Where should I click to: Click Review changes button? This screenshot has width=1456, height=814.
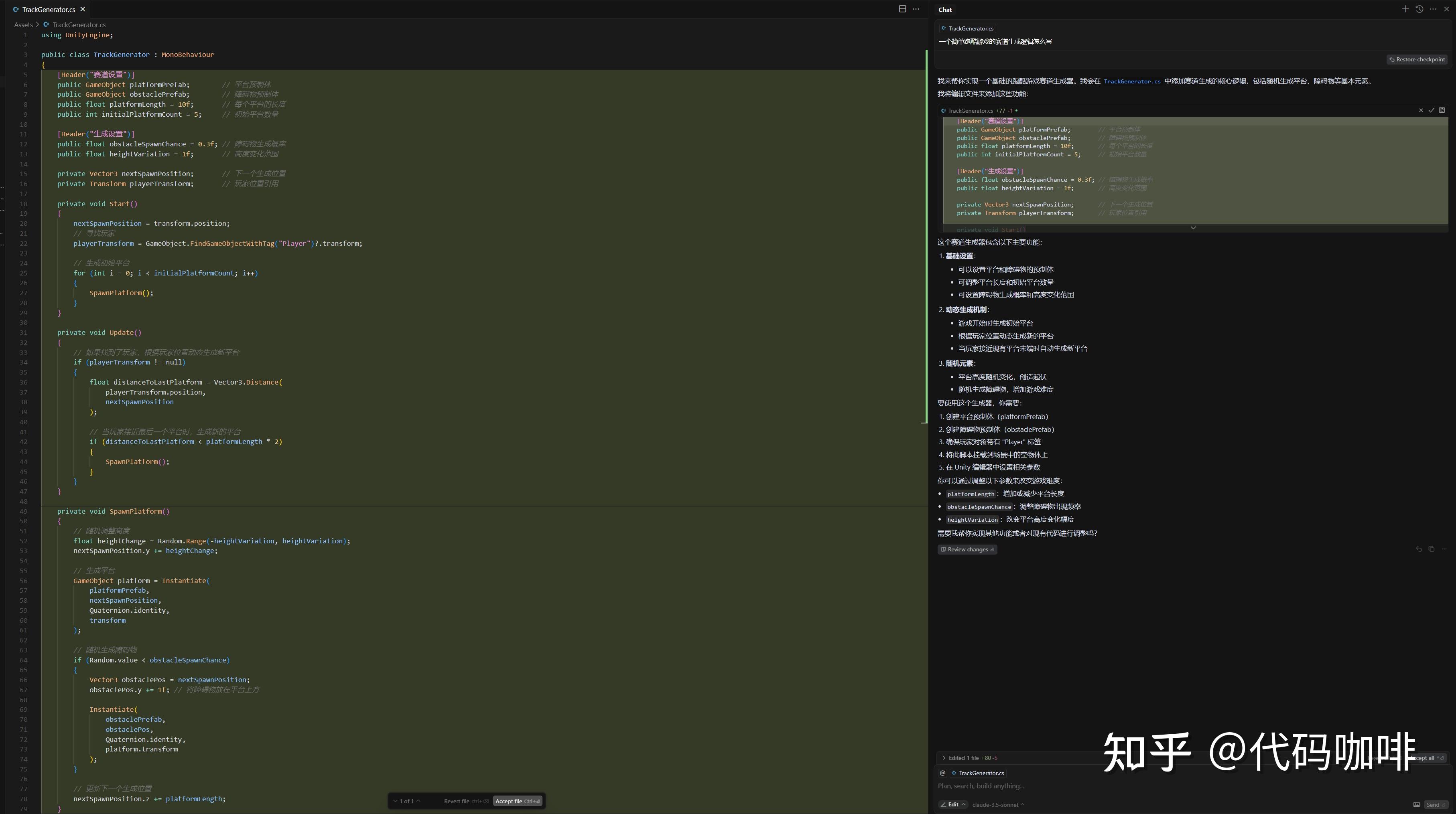[x=967, y=550]
